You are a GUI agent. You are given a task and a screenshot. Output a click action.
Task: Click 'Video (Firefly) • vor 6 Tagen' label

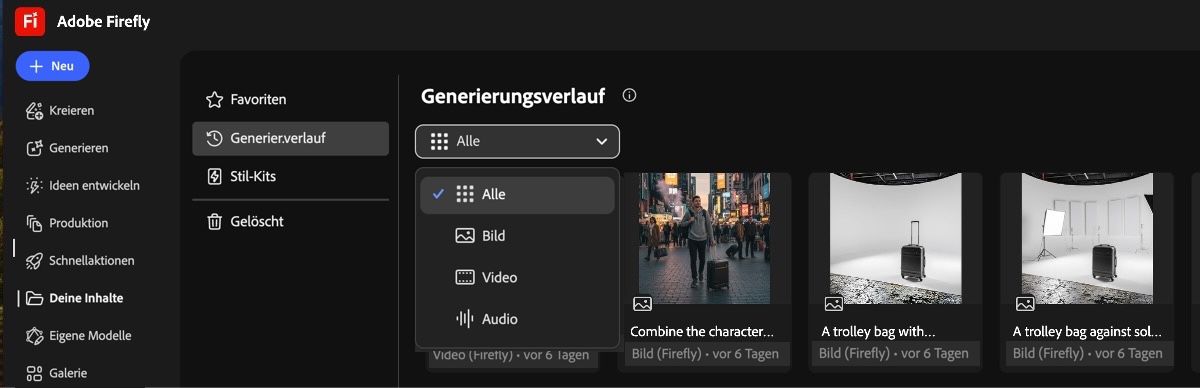510,355
